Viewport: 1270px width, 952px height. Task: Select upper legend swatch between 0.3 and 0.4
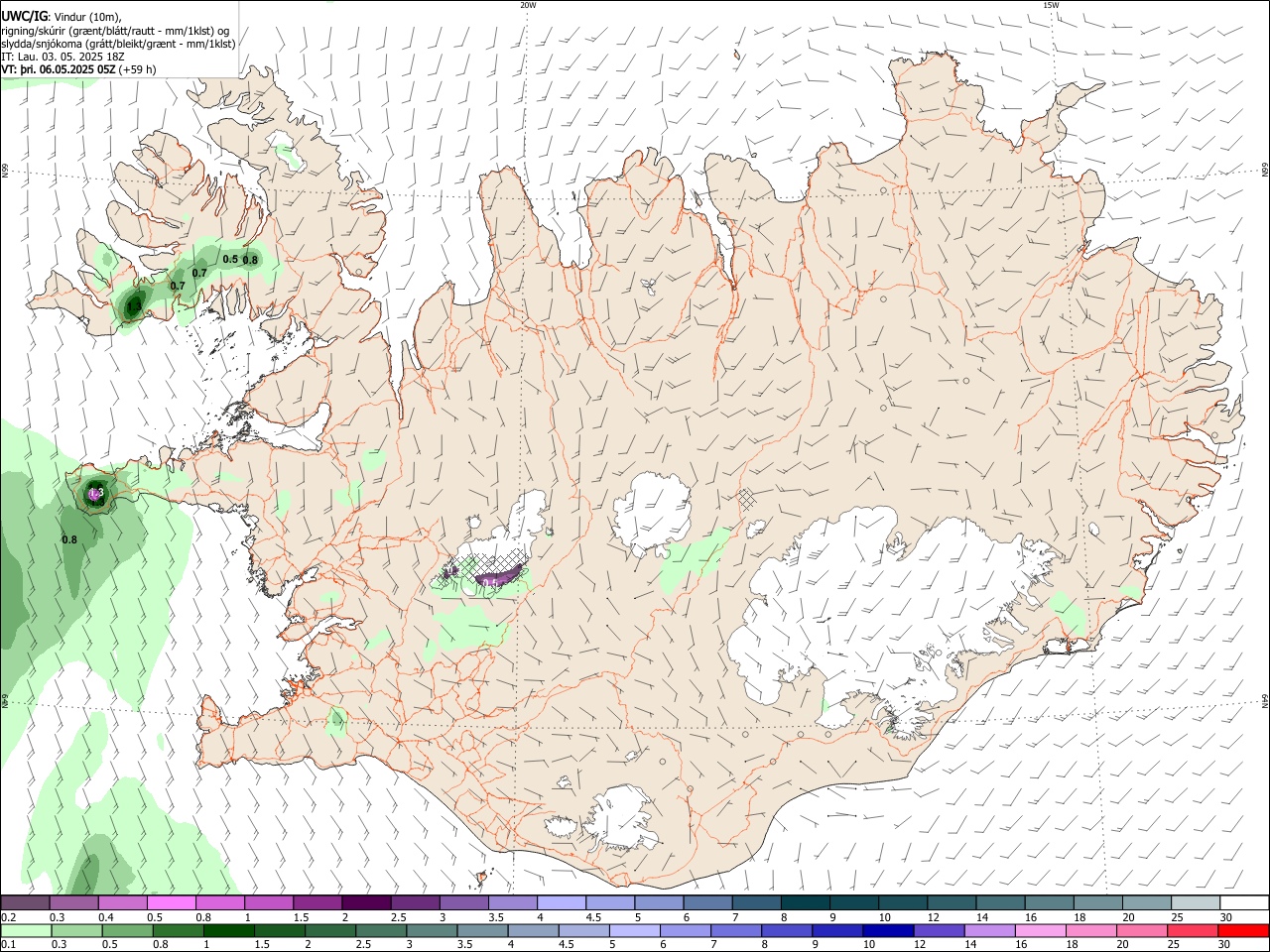74,903
